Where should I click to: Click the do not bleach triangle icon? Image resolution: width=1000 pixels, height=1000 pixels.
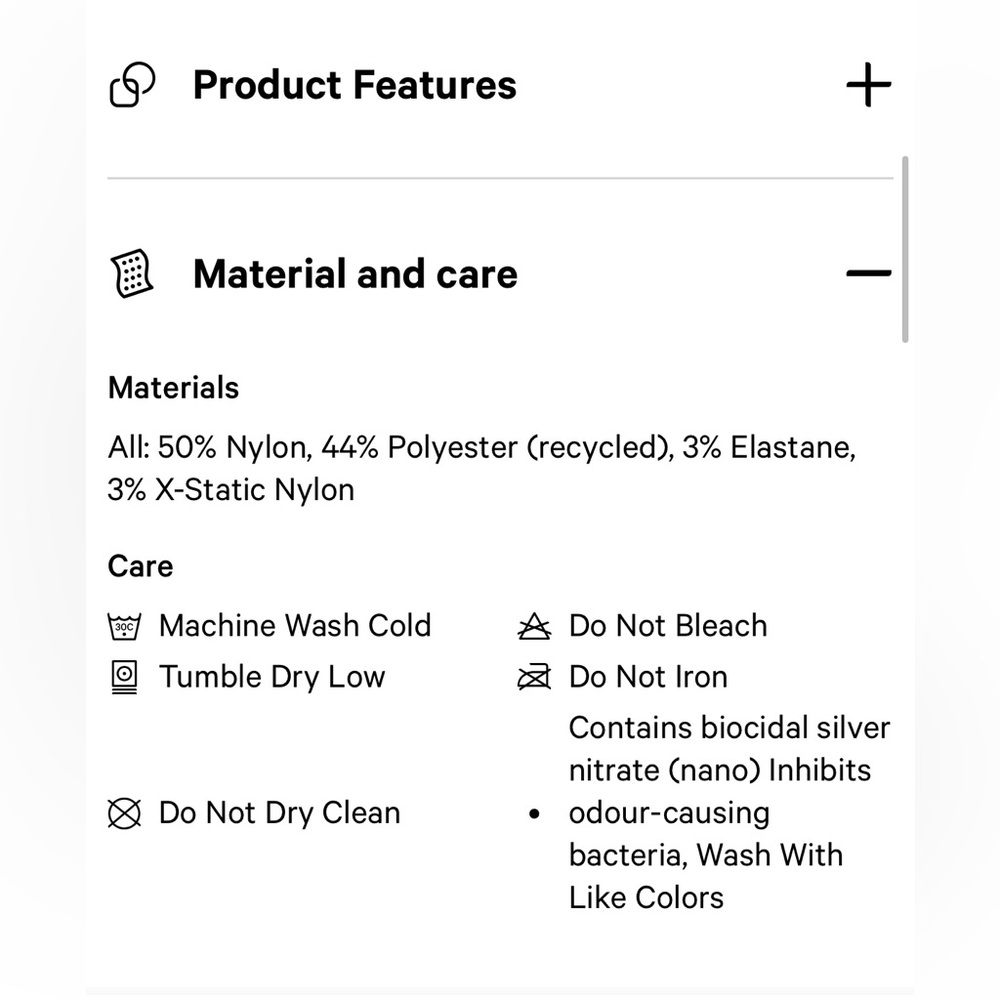click(x=534, y=626)
